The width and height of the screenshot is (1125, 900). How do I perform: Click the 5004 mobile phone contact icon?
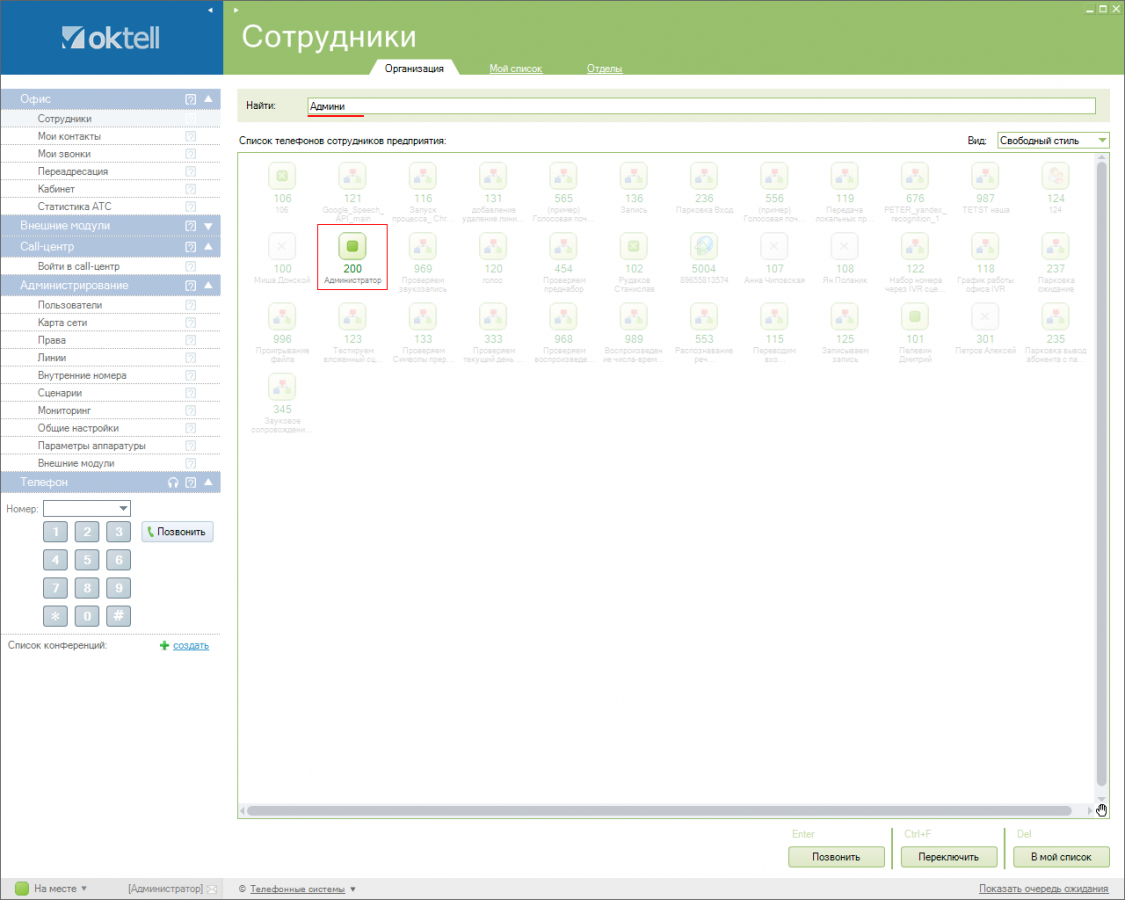click(x=704, y=246)
